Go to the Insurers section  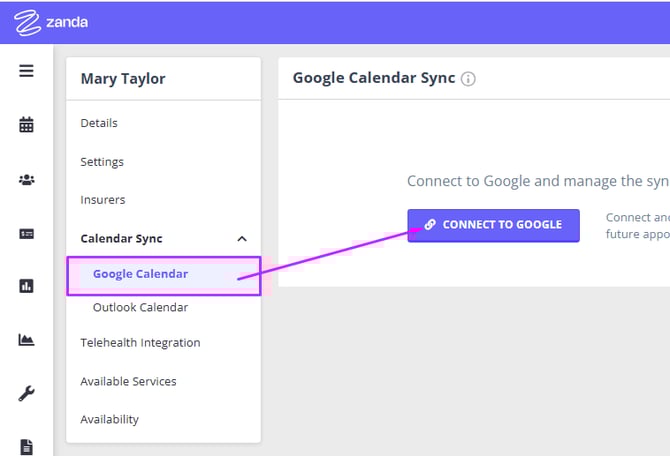(102, 200)
